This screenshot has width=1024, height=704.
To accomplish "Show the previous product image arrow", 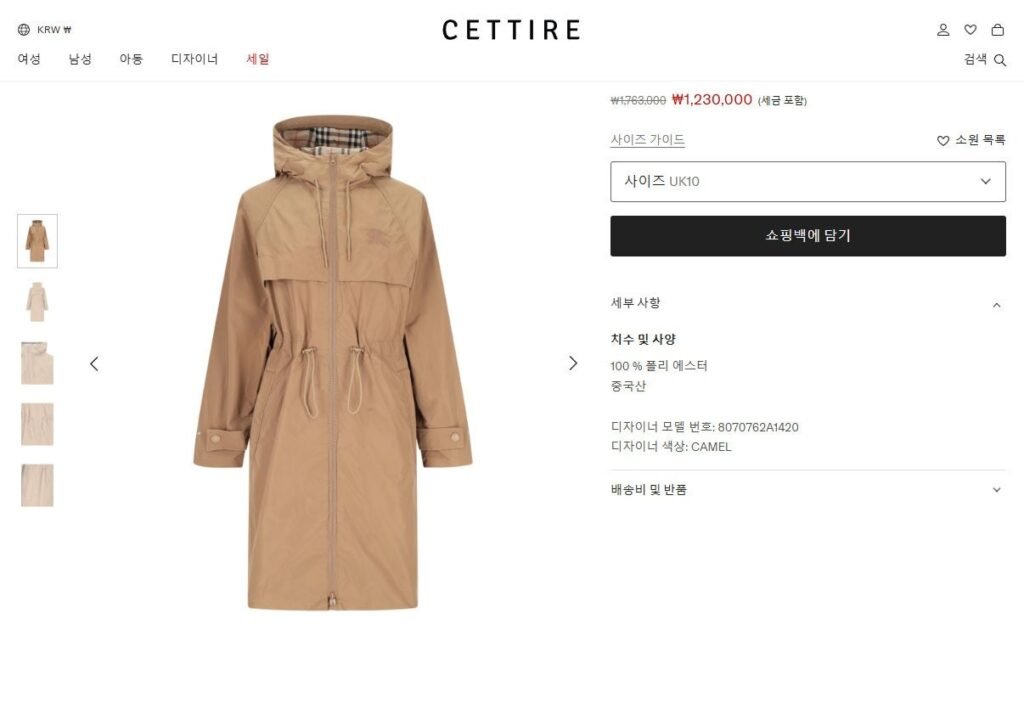I will click(94, 364).
